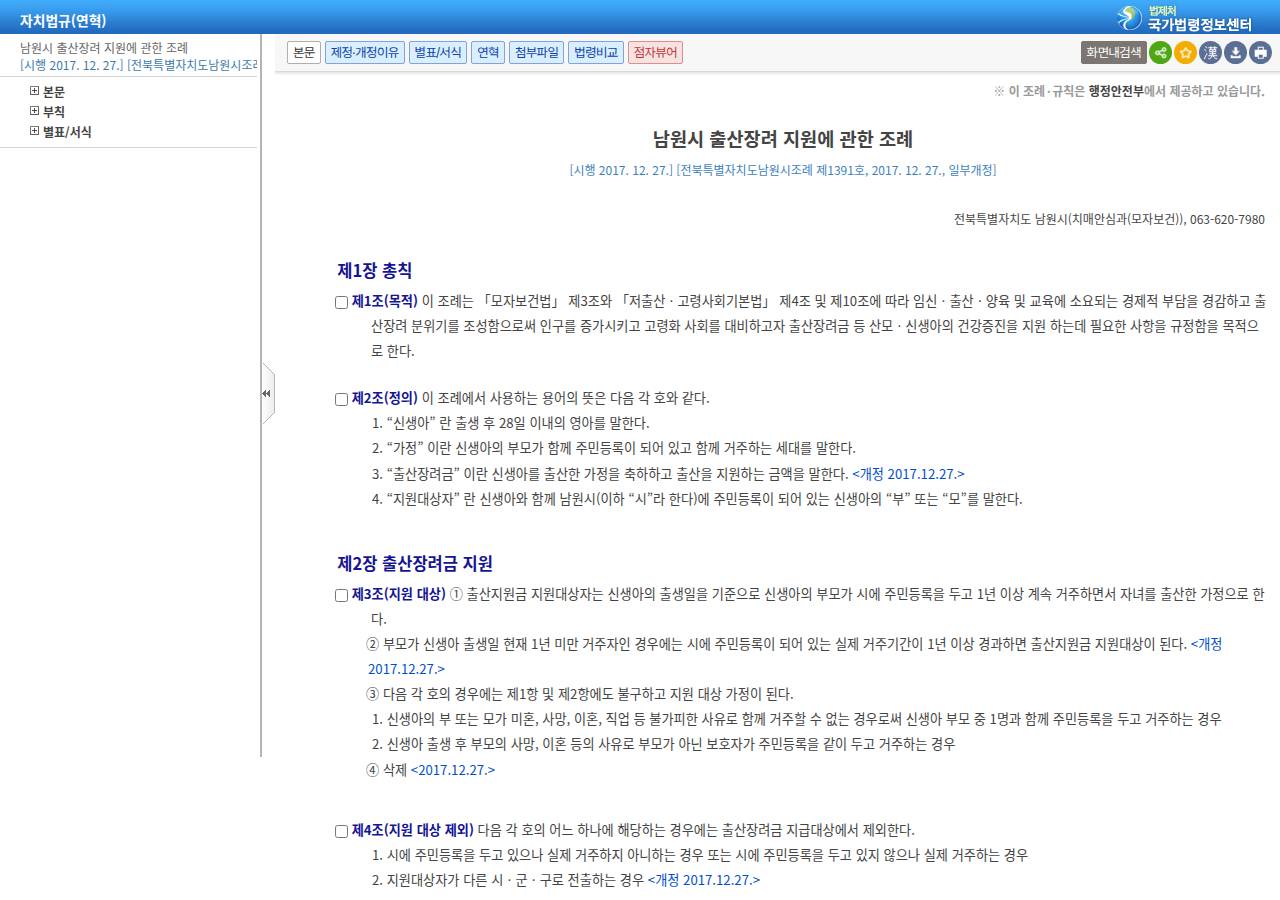Select 별표/서식 label in left tree

[67, 131]
